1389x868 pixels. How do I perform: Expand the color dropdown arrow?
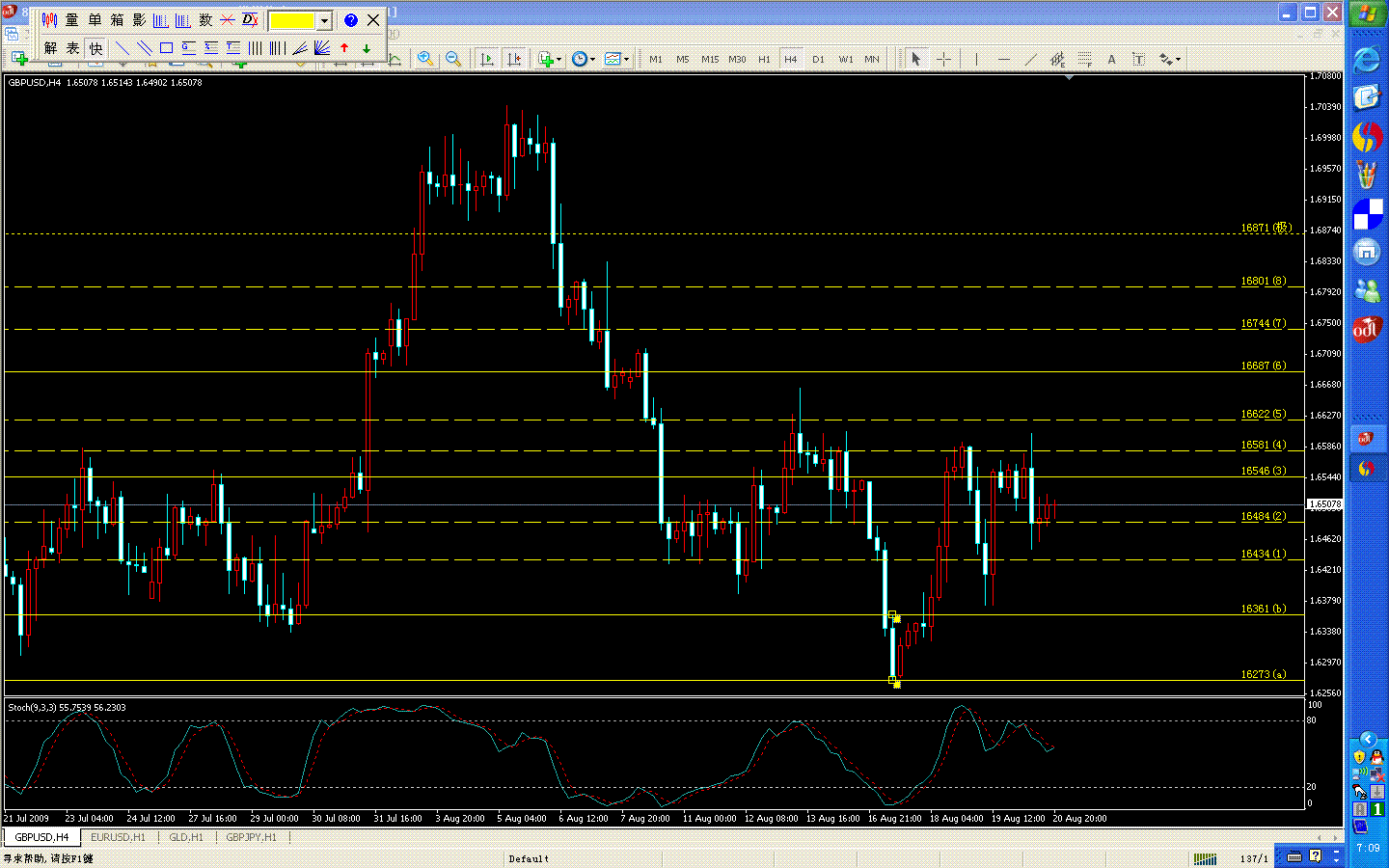[324, 20]
